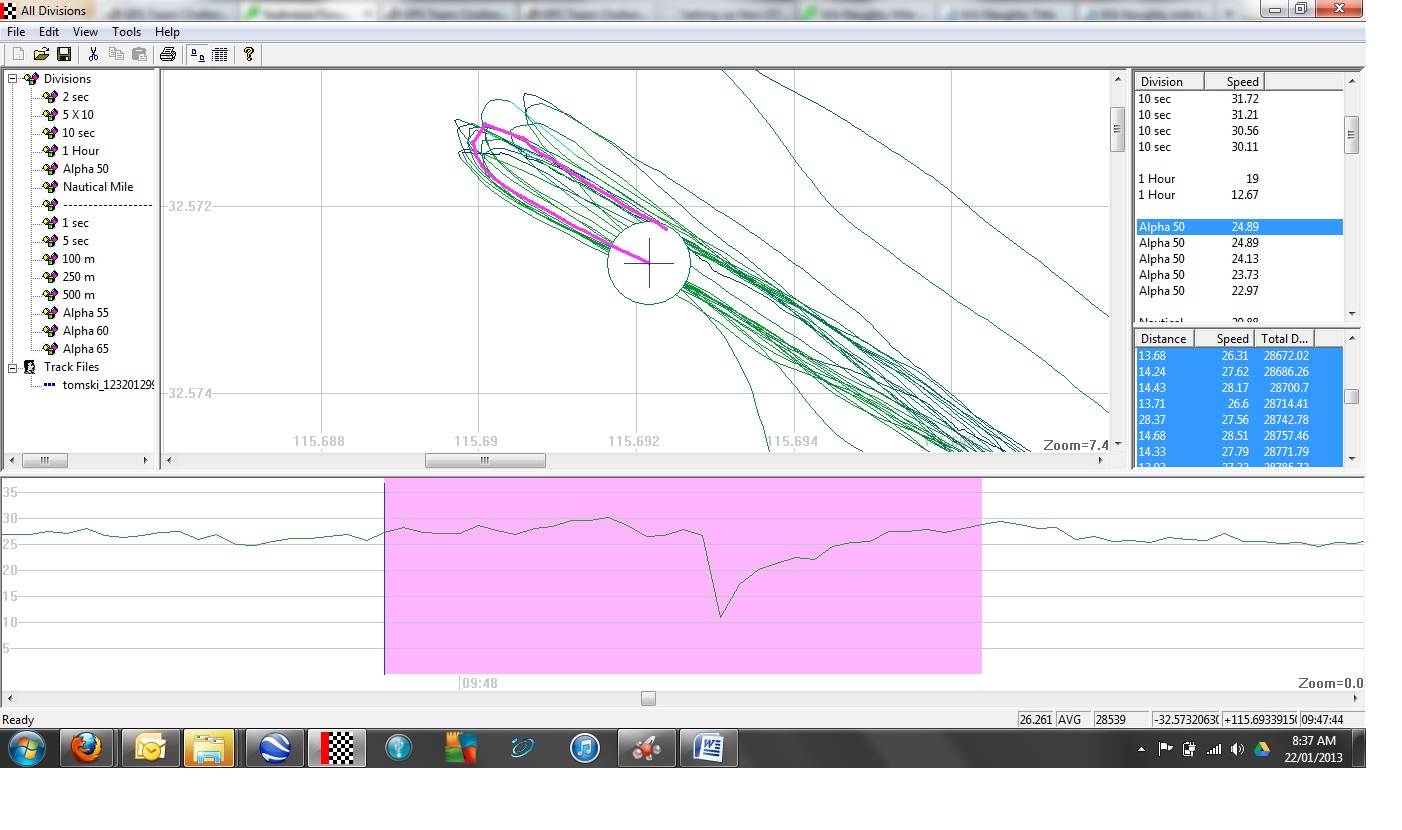
Task: Open Google Earth from the taskbar
Action: tap(274, 748)
